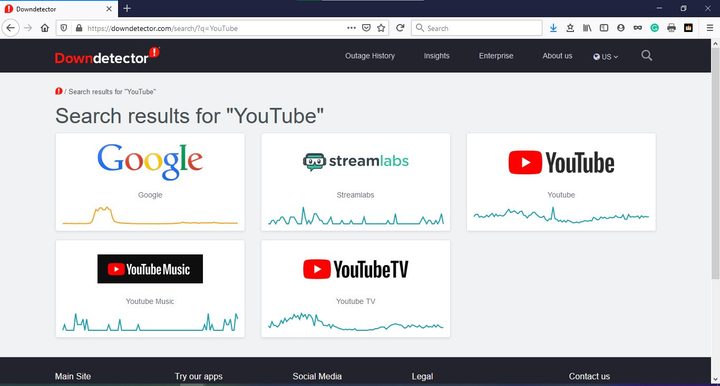Click the printer toolbar icon

coord(671,28)
